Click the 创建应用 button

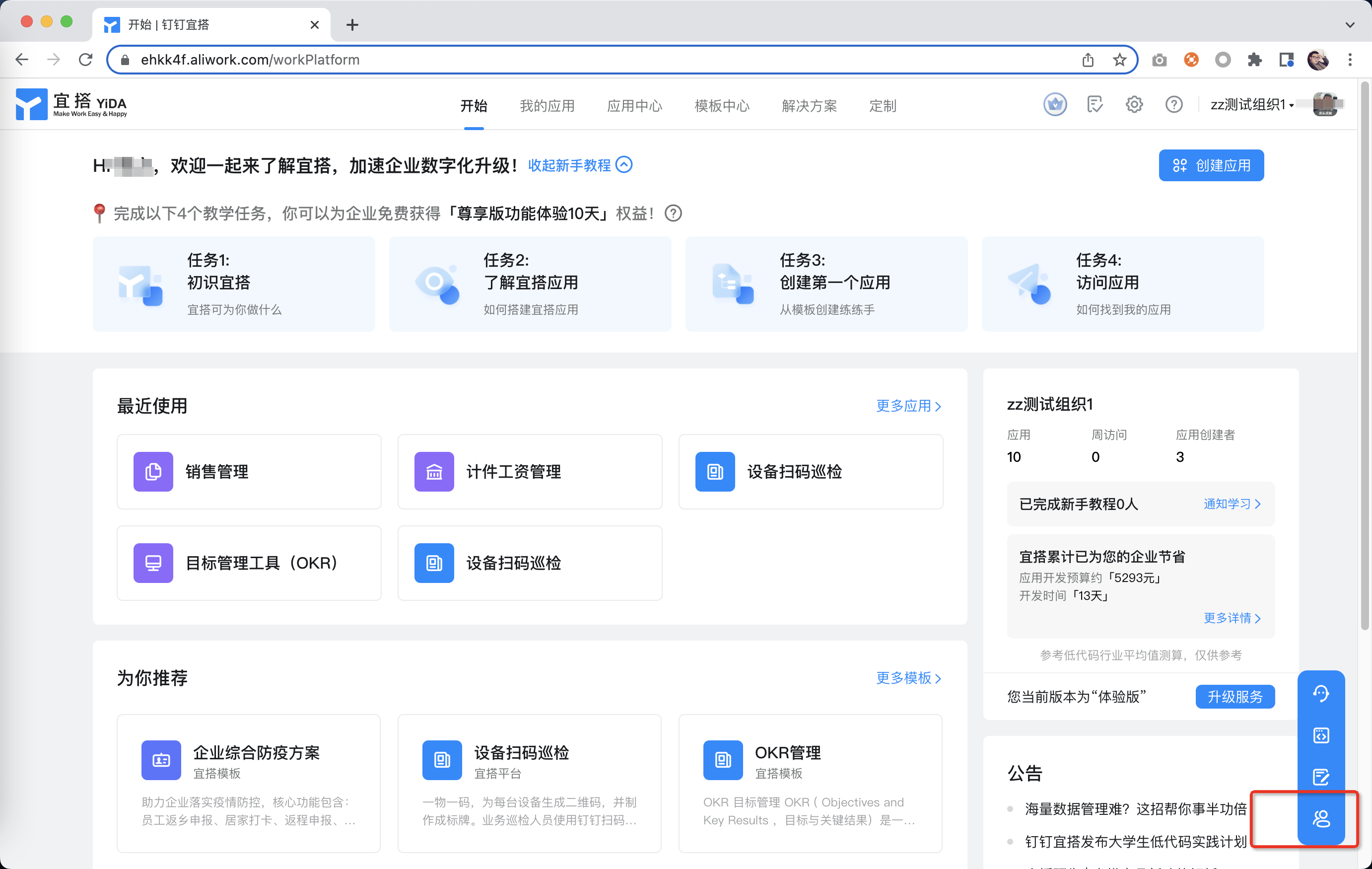pyautogui.click(x=1211, y=165)
